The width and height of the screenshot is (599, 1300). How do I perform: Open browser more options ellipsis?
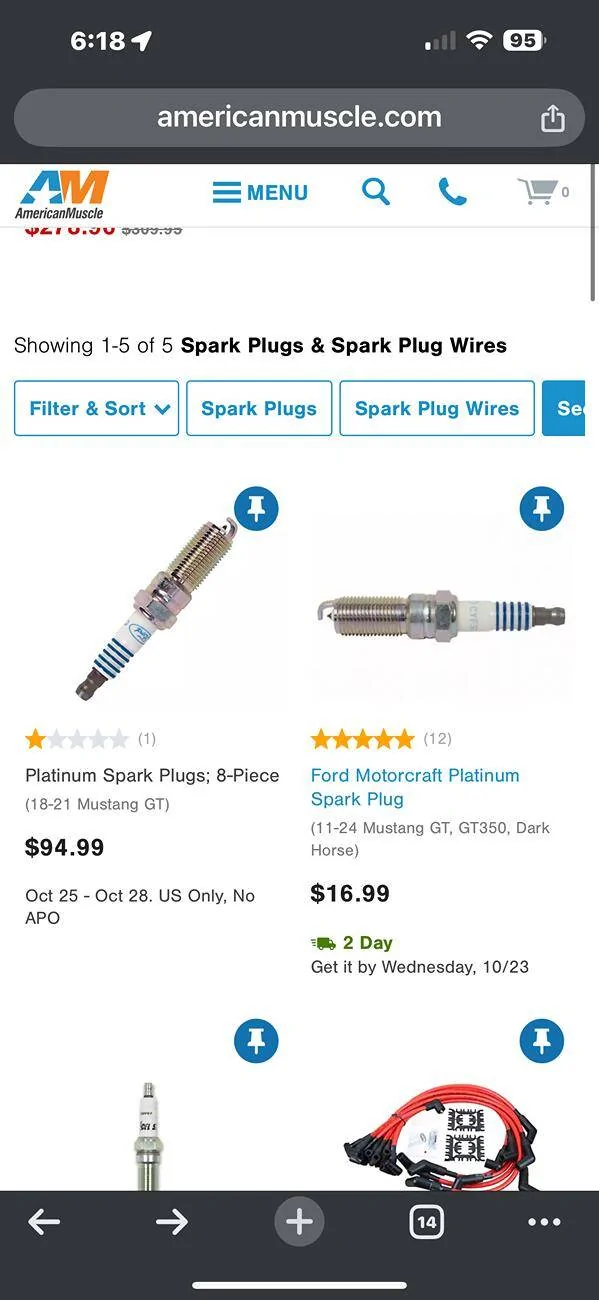(544, 1222)
